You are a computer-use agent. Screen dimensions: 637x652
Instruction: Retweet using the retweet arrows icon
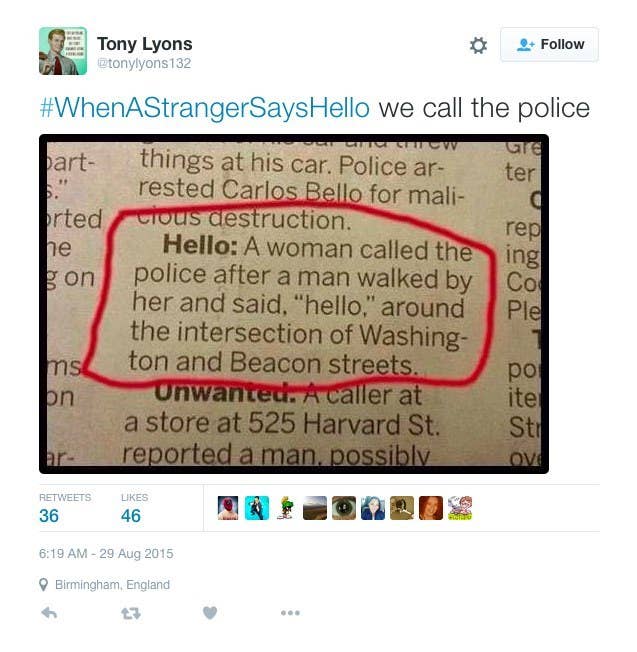point(131,613)
